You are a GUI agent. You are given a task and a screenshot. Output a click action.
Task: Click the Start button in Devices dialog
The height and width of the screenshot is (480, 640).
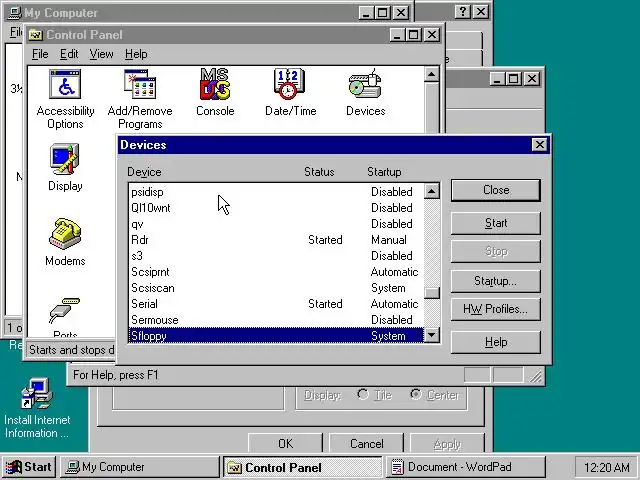[x=496, y=223]
